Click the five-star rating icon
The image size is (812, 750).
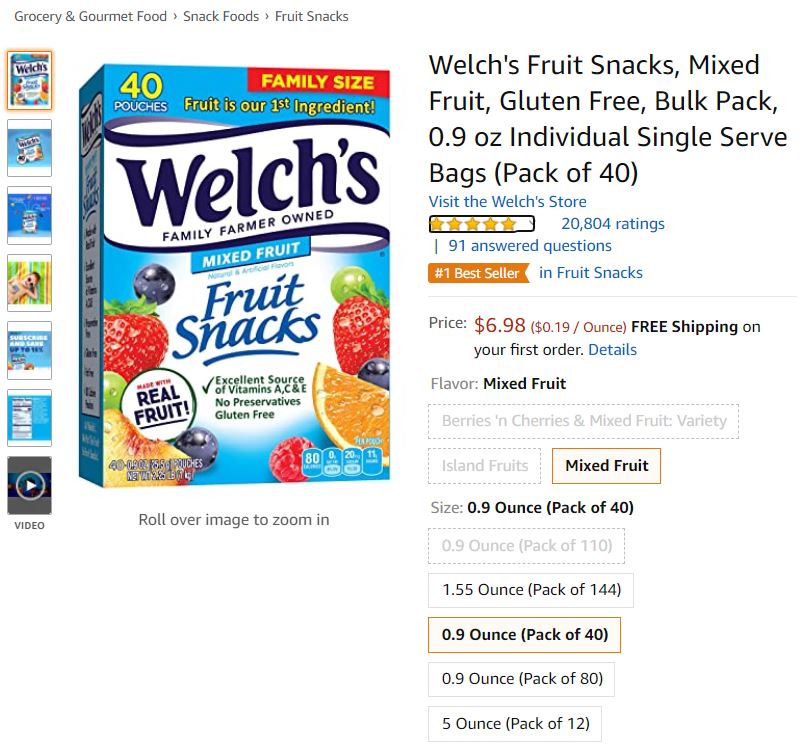click(x=482, y=224)
